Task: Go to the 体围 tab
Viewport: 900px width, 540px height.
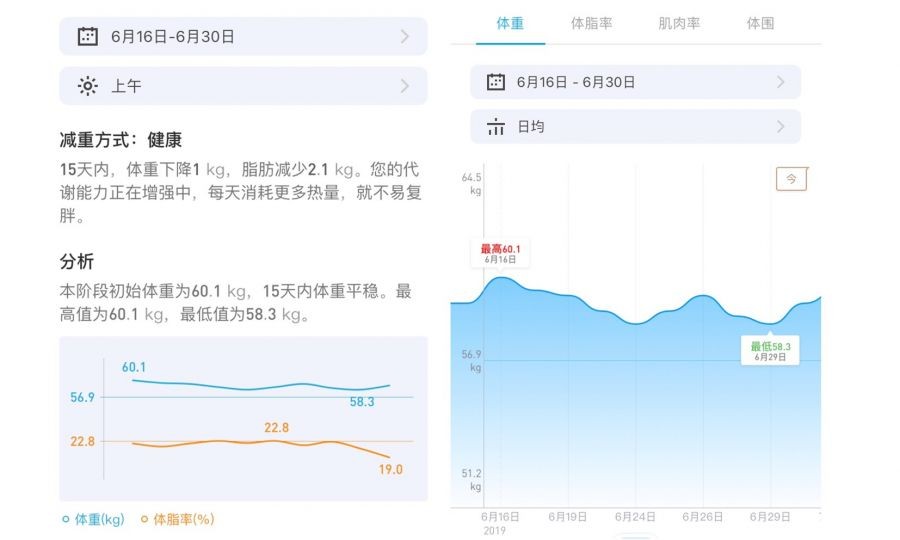Action: click(760, 23)
